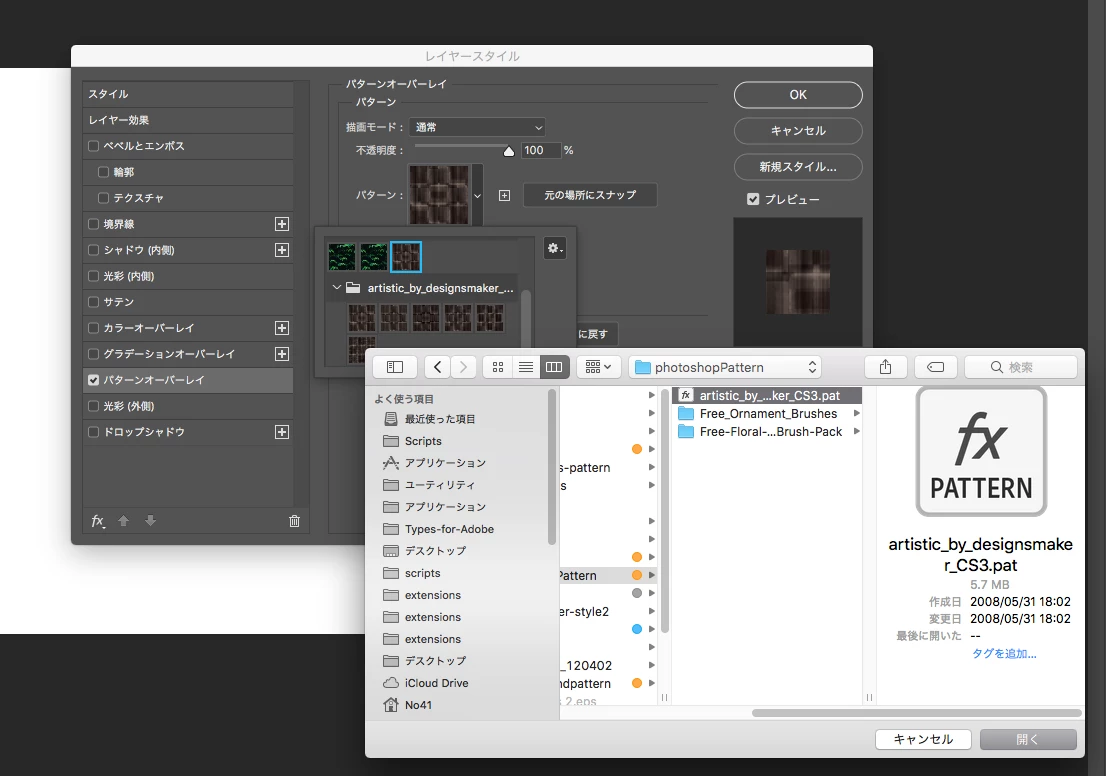Enable the ベベルとエンボス checkbox

click(93, 146)
